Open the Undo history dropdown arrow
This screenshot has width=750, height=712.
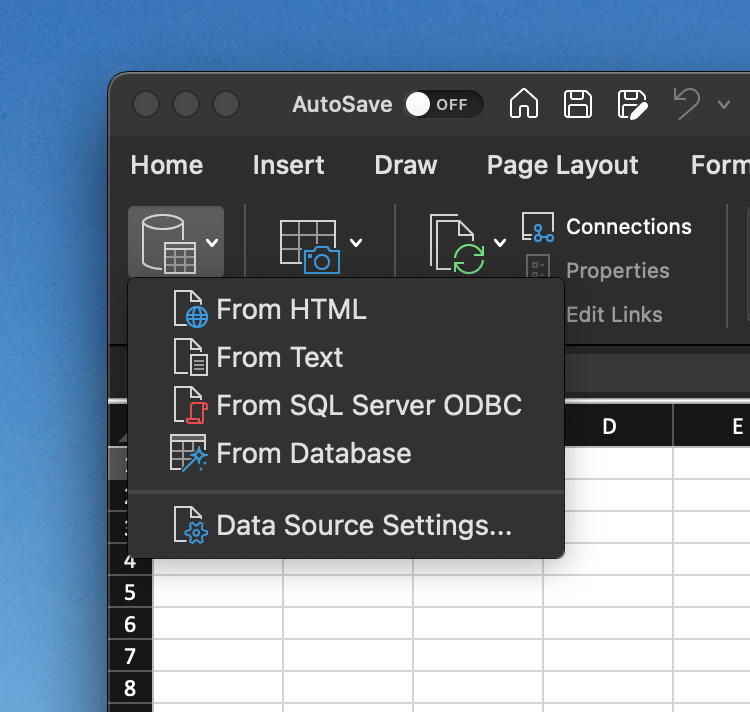pos(724,104)
